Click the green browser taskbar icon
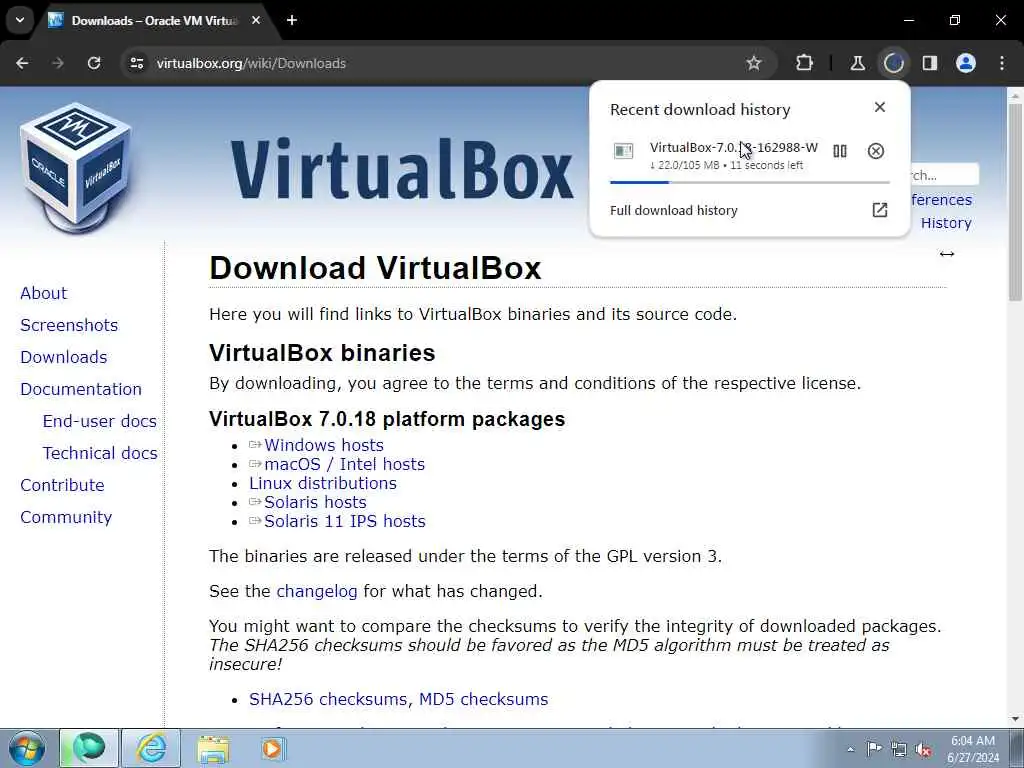 pos(89,748)
